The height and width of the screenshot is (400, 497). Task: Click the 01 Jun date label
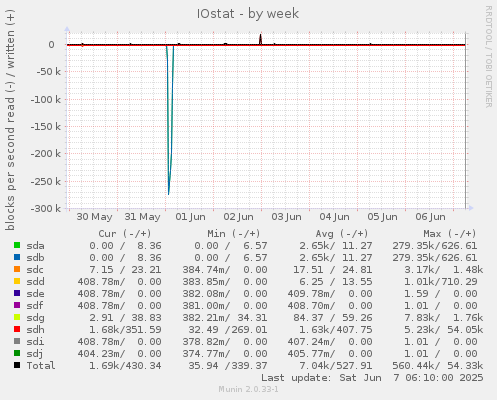[x=190, y=217]
